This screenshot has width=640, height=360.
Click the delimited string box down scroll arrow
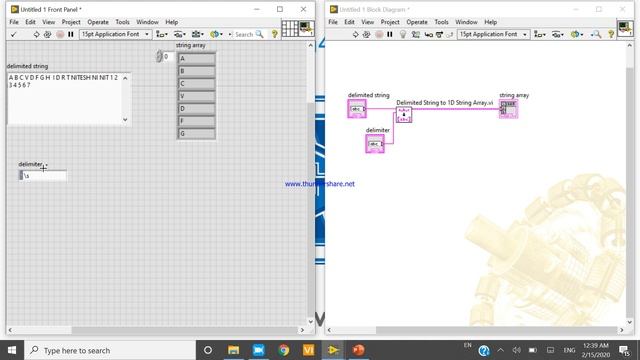coord(125,120)
